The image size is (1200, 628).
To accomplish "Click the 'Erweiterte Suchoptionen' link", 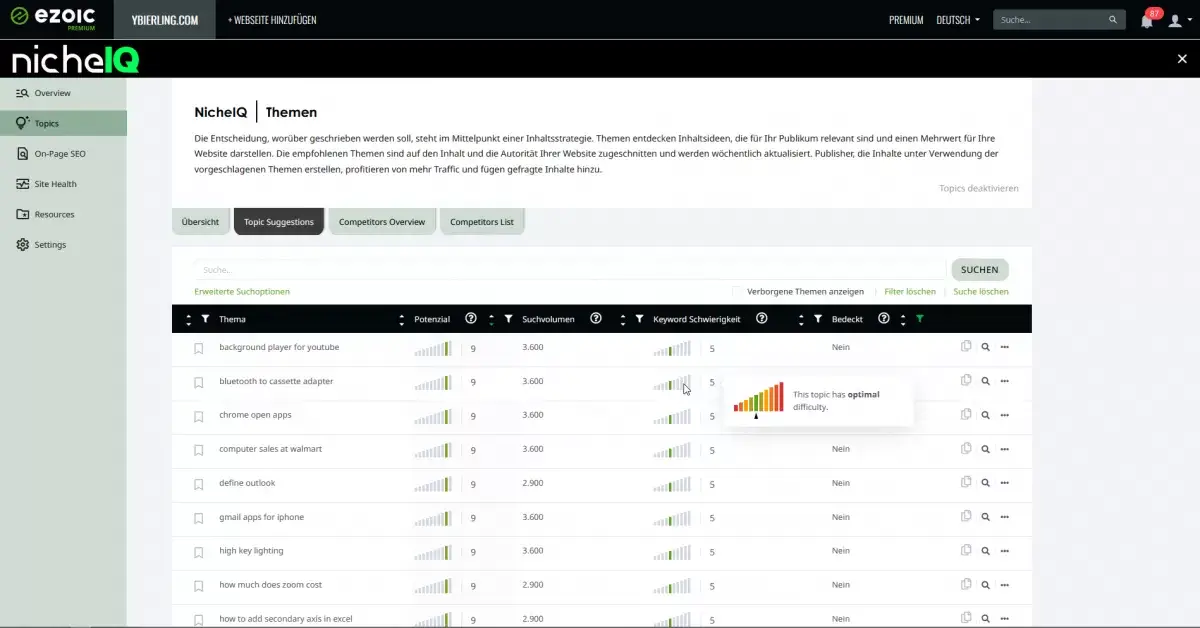I will tap(242, 292).
